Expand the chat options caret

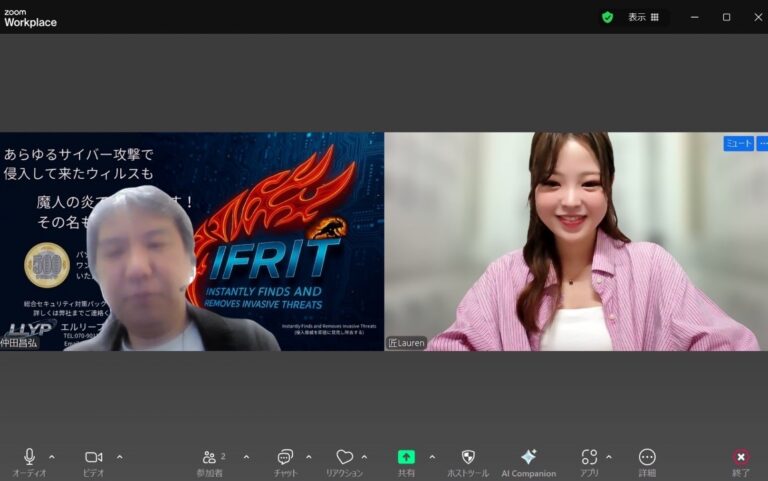click(309, 457)
